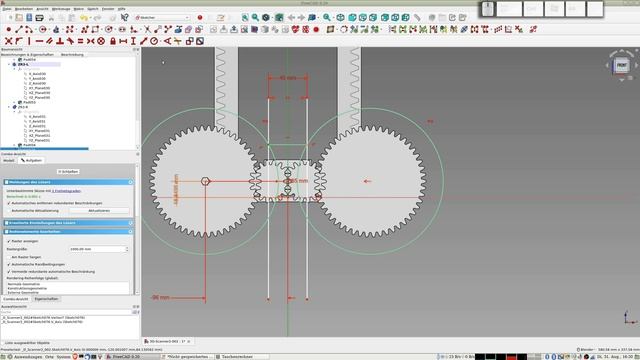Switch to isometric view icon

(340, 18)
